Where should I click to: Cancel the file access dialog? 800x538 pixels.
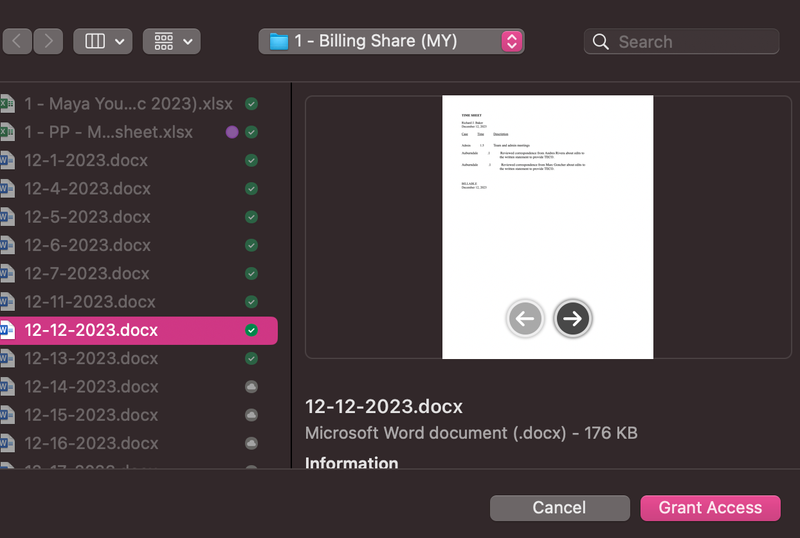(x=560, y=508)
